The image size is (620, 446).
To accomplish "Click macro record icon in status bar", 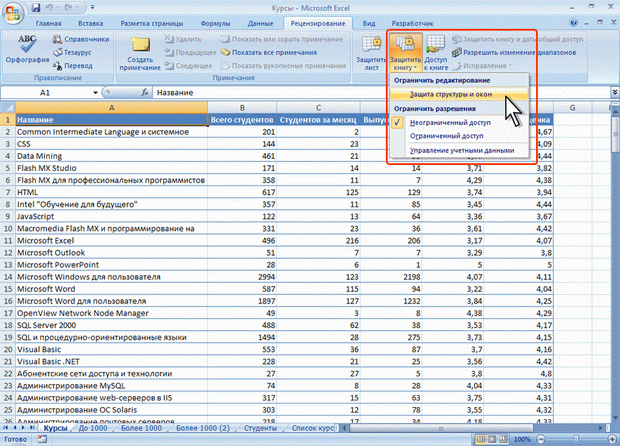I will tap(42, 439).
